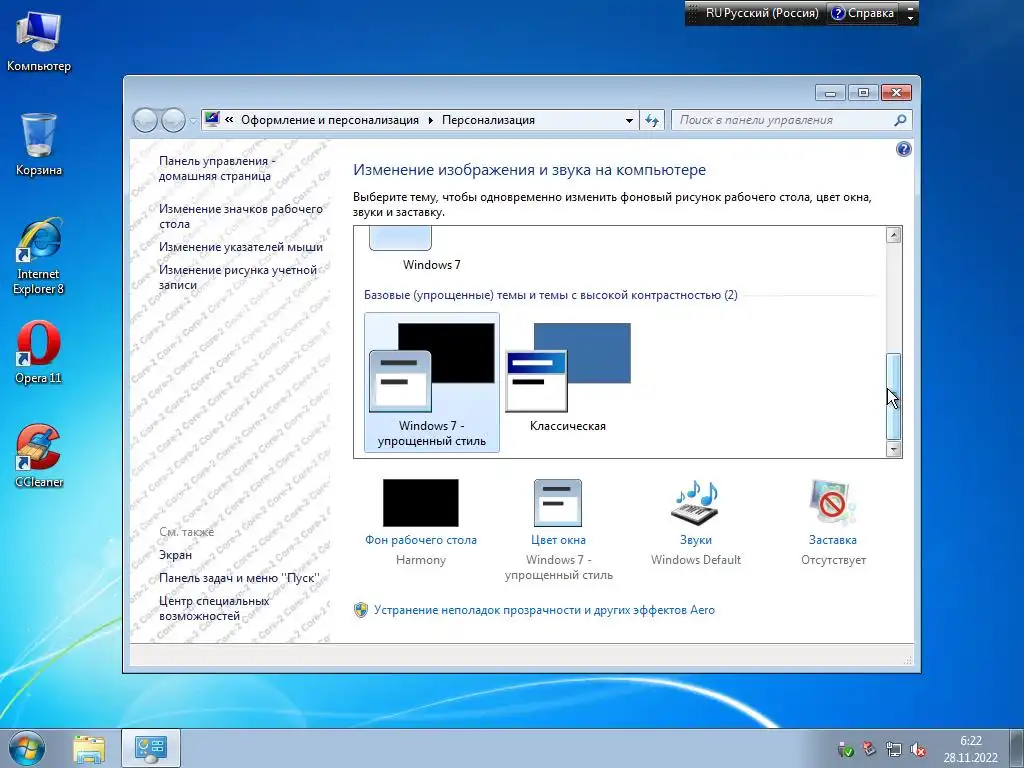1024x768 pixels.
Task: Click the Персонализация breadcrumb
Action: 488,120
